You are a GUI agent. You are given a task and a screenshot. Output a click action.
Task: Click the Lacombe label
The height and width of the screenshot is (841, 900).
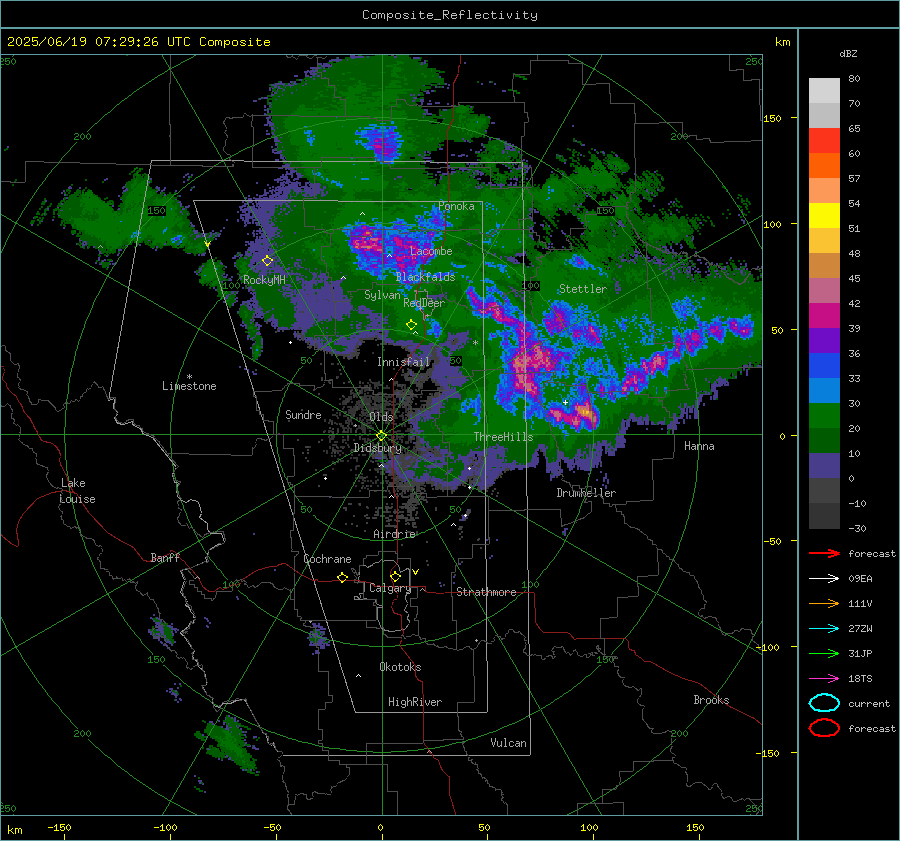[431, 251]
